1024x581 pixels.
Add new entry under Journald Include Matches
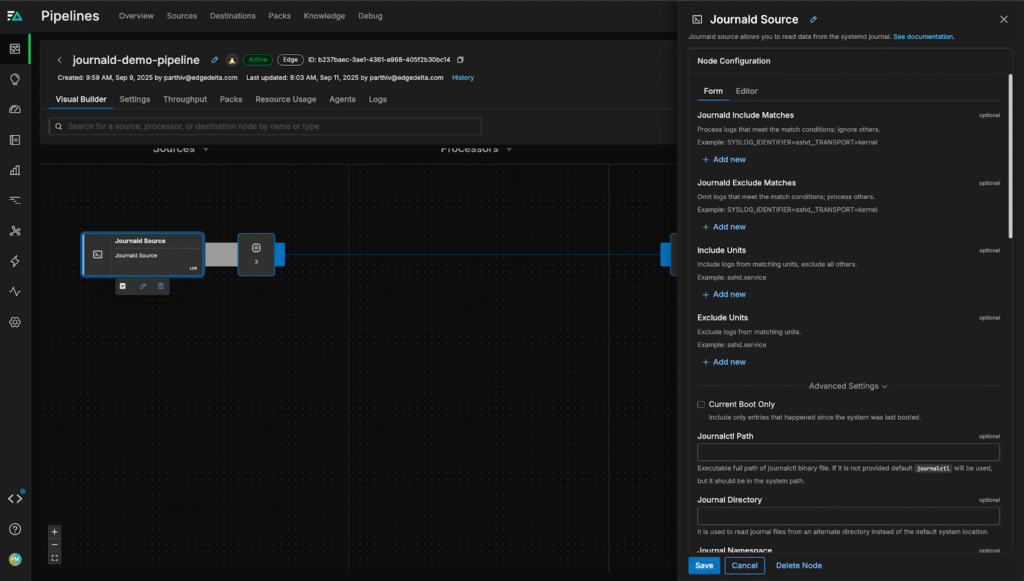[x=724, y=159]
